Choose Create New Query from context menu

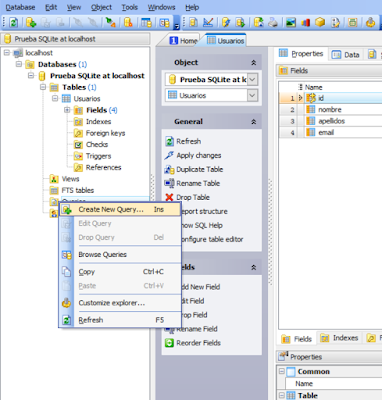120,210
